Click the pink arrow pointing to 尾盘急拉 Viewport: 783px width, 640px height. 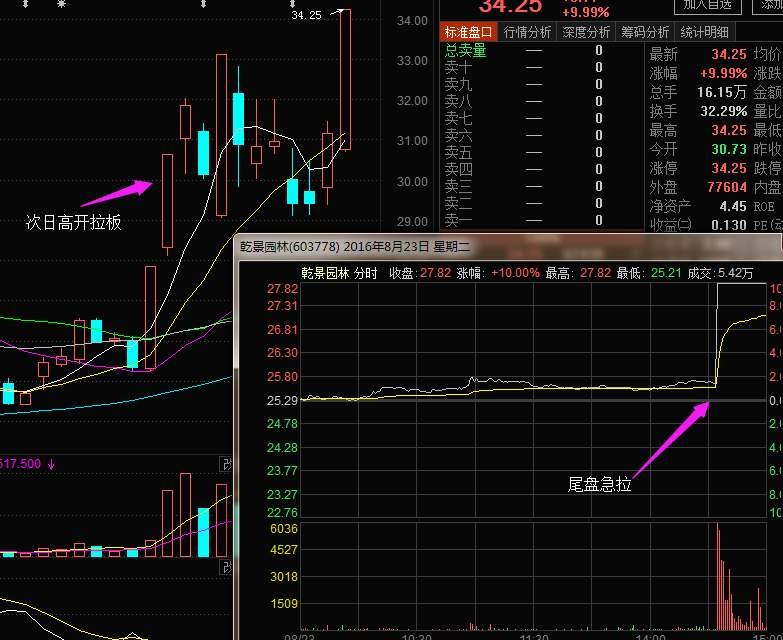(x=671, y=438)
